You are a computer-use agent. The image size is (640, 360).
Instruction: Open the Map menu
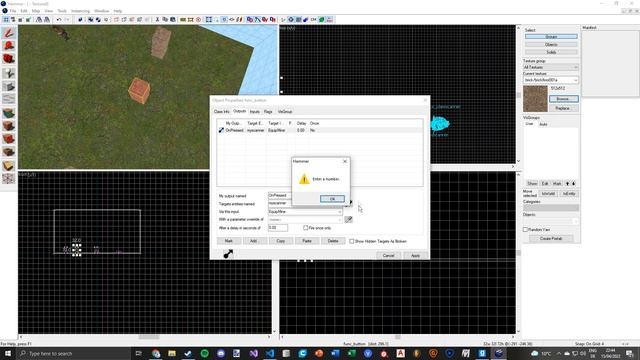[36, 11]
